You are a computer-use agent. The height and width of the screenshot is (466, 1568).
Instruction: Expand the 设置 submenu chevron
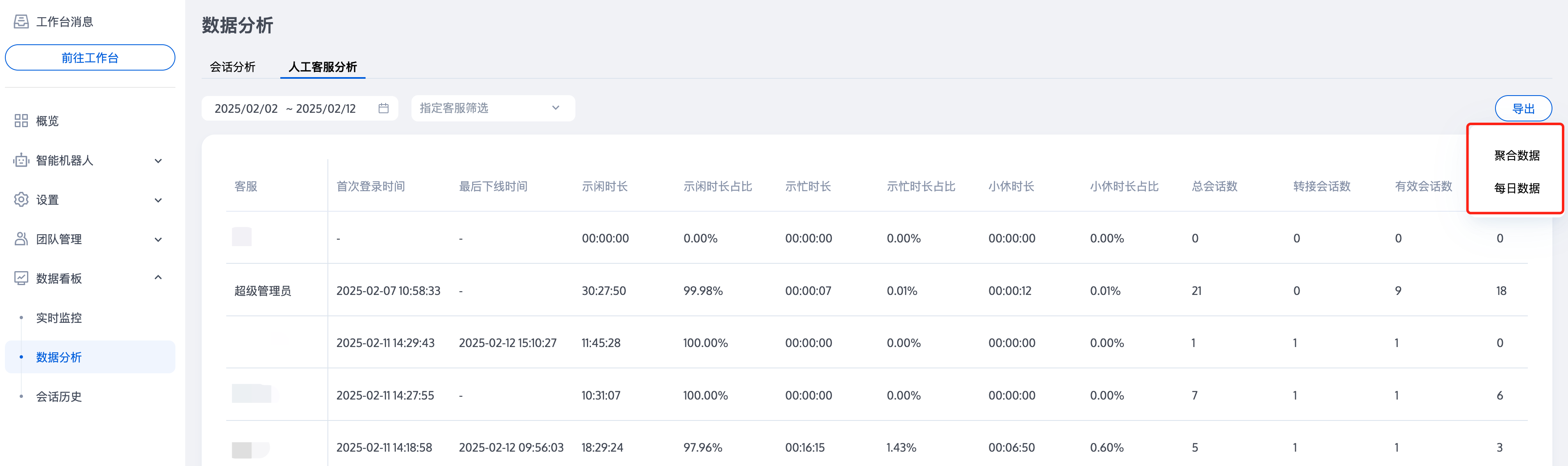[158, 201]
